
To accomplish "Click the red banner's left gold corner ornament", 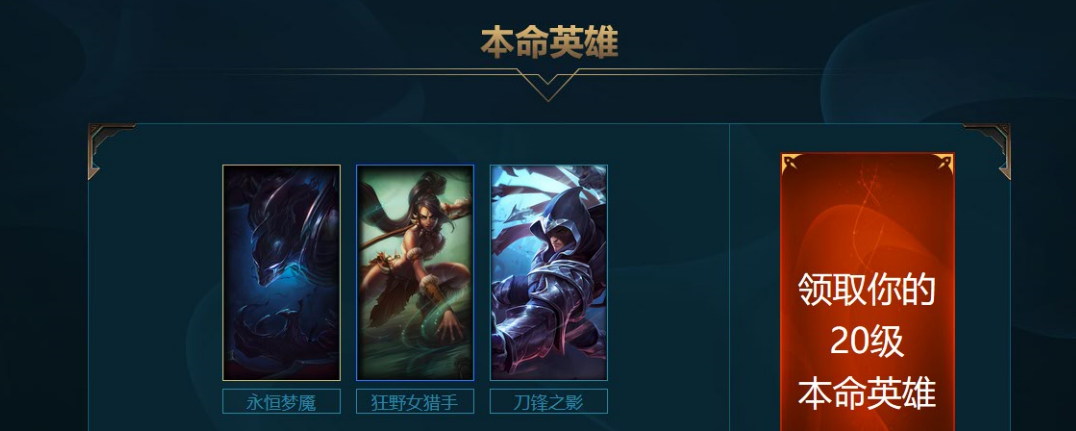I will click(x=793, y=163).
